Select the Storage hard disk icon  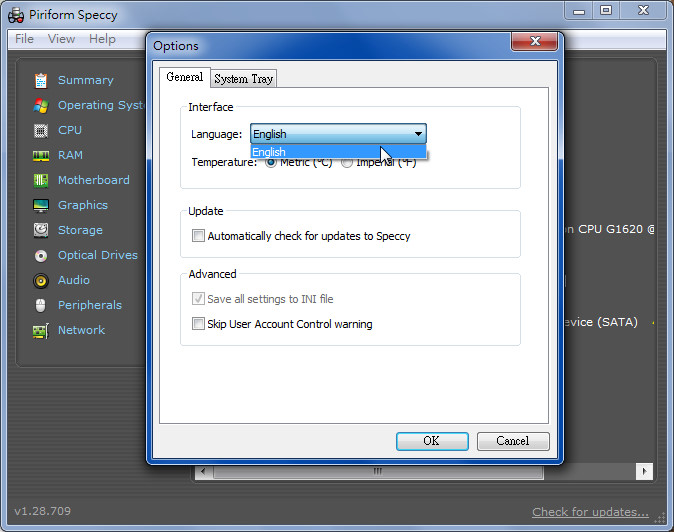pyautogui.click(x=41, y=230)
